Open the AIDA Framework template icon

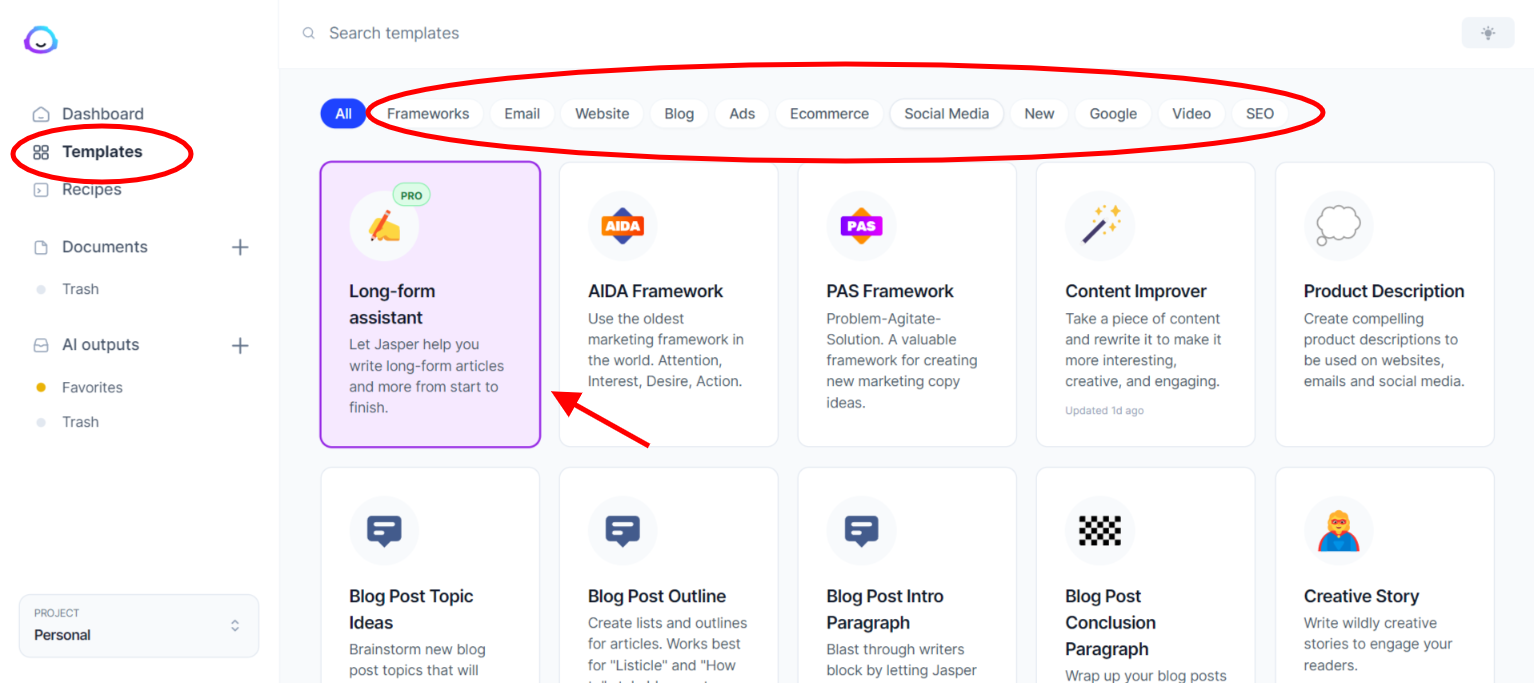622,226
